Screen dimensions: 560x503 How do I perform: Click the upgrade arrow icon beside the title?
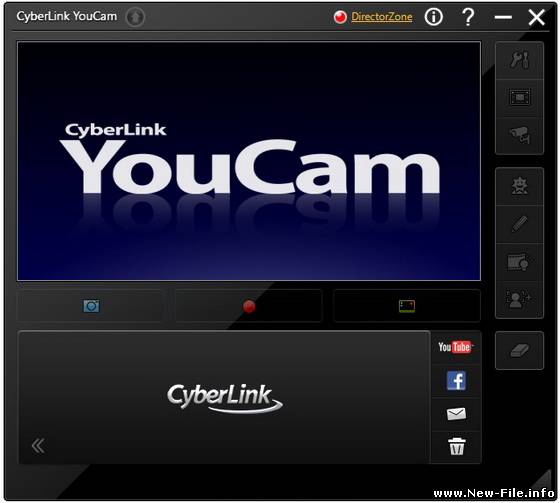[135, 17]
